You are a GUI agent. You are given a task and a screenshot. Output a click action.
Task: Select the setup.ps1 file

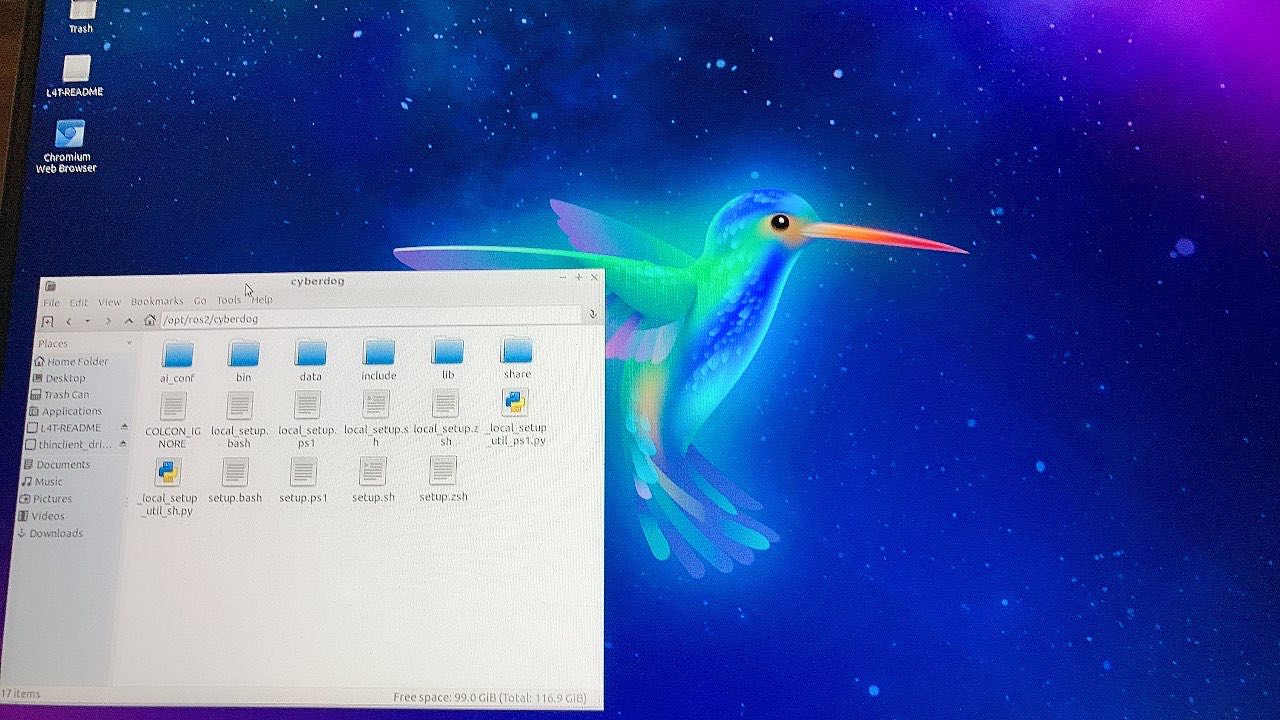(303, 480)
